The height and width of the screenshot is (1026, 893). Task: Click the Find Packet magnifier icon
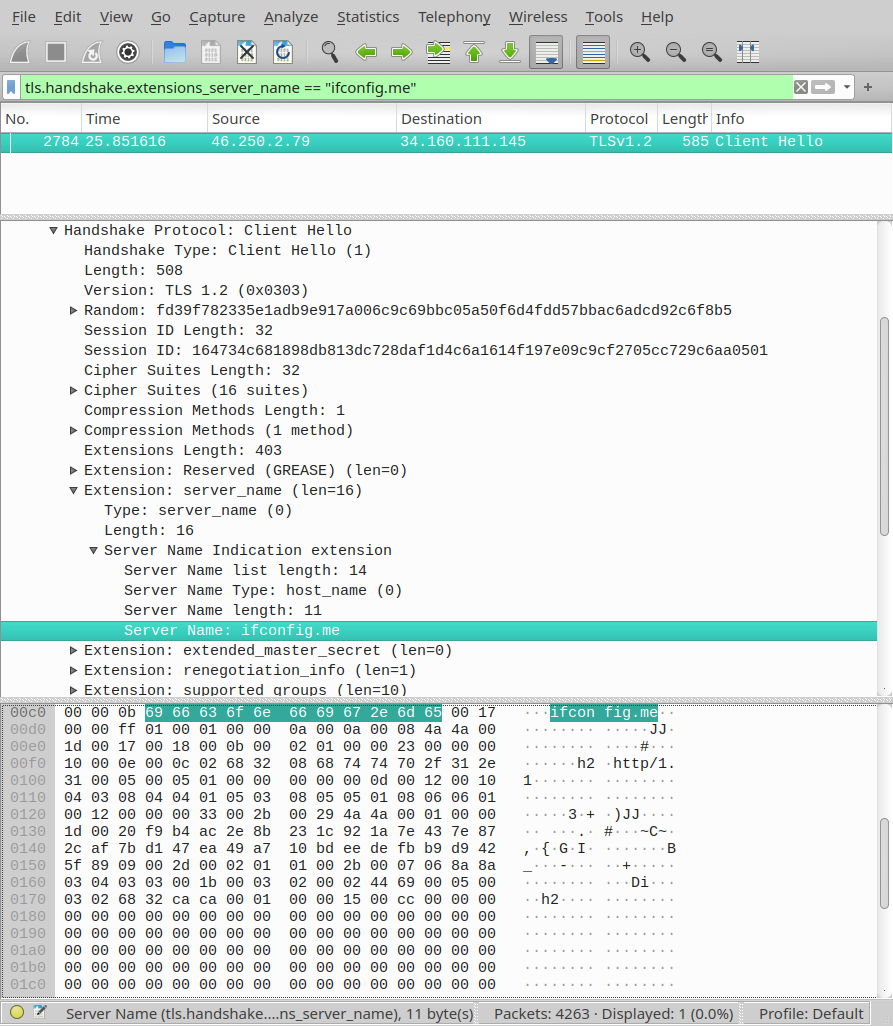(x=329, y=52)
